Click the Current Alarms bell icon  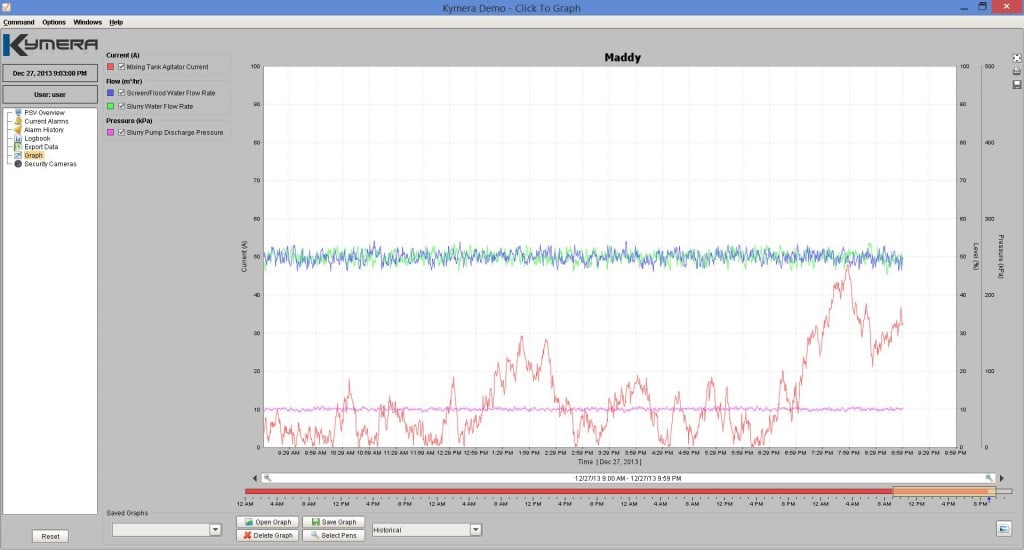coord(18,121)
